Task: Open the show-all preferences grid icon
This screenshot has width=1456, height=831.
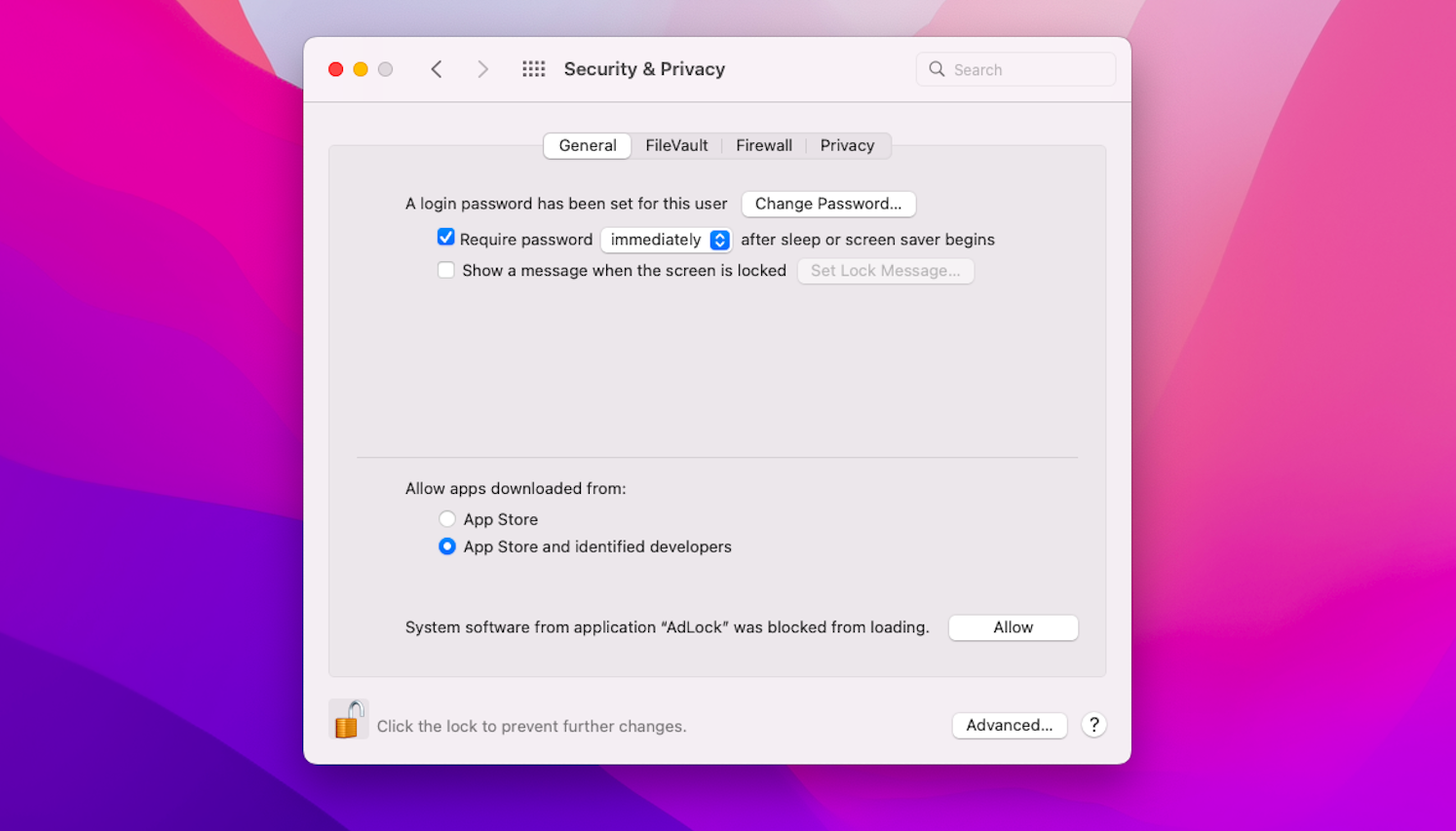Action: tap(533, 69)
